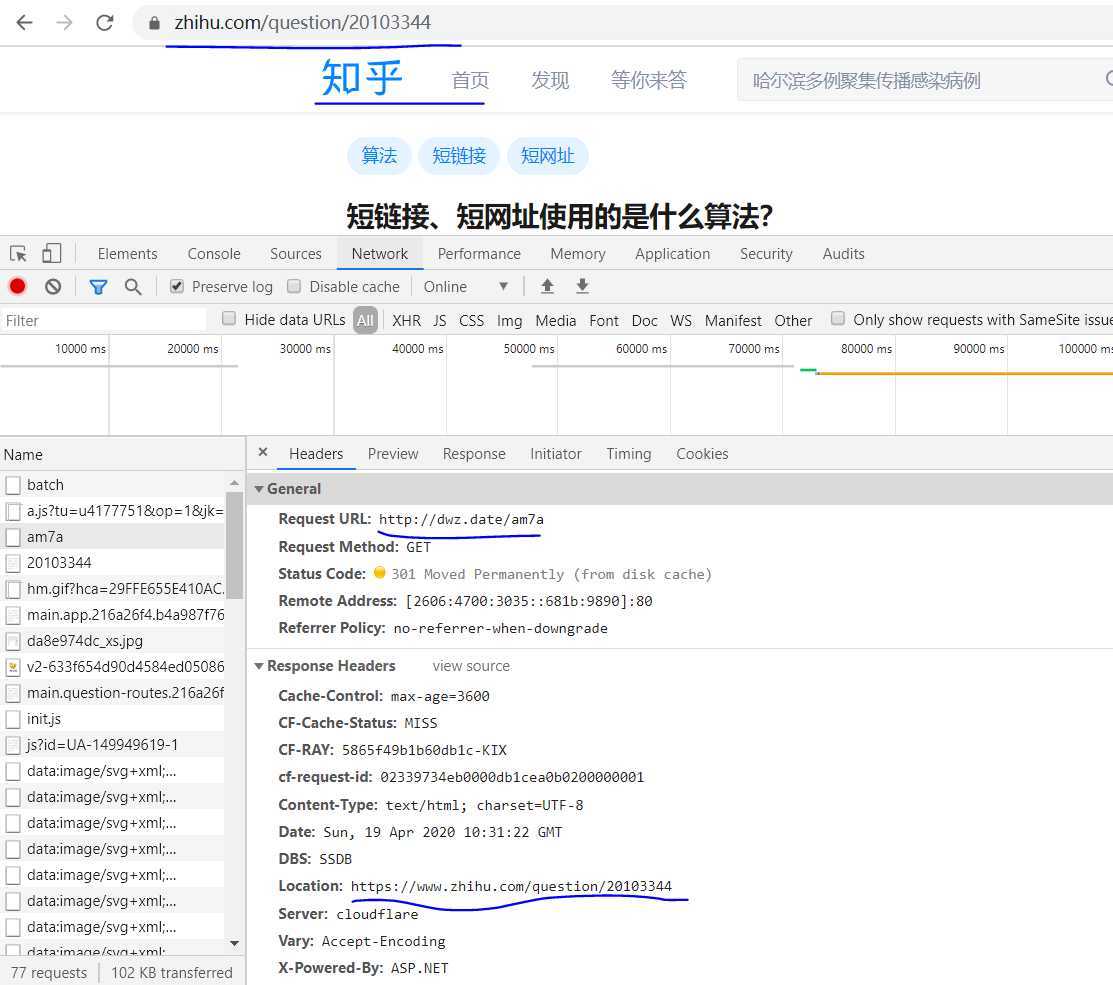
Task: Switch to the Sources tab
Action: coord(295,253)
